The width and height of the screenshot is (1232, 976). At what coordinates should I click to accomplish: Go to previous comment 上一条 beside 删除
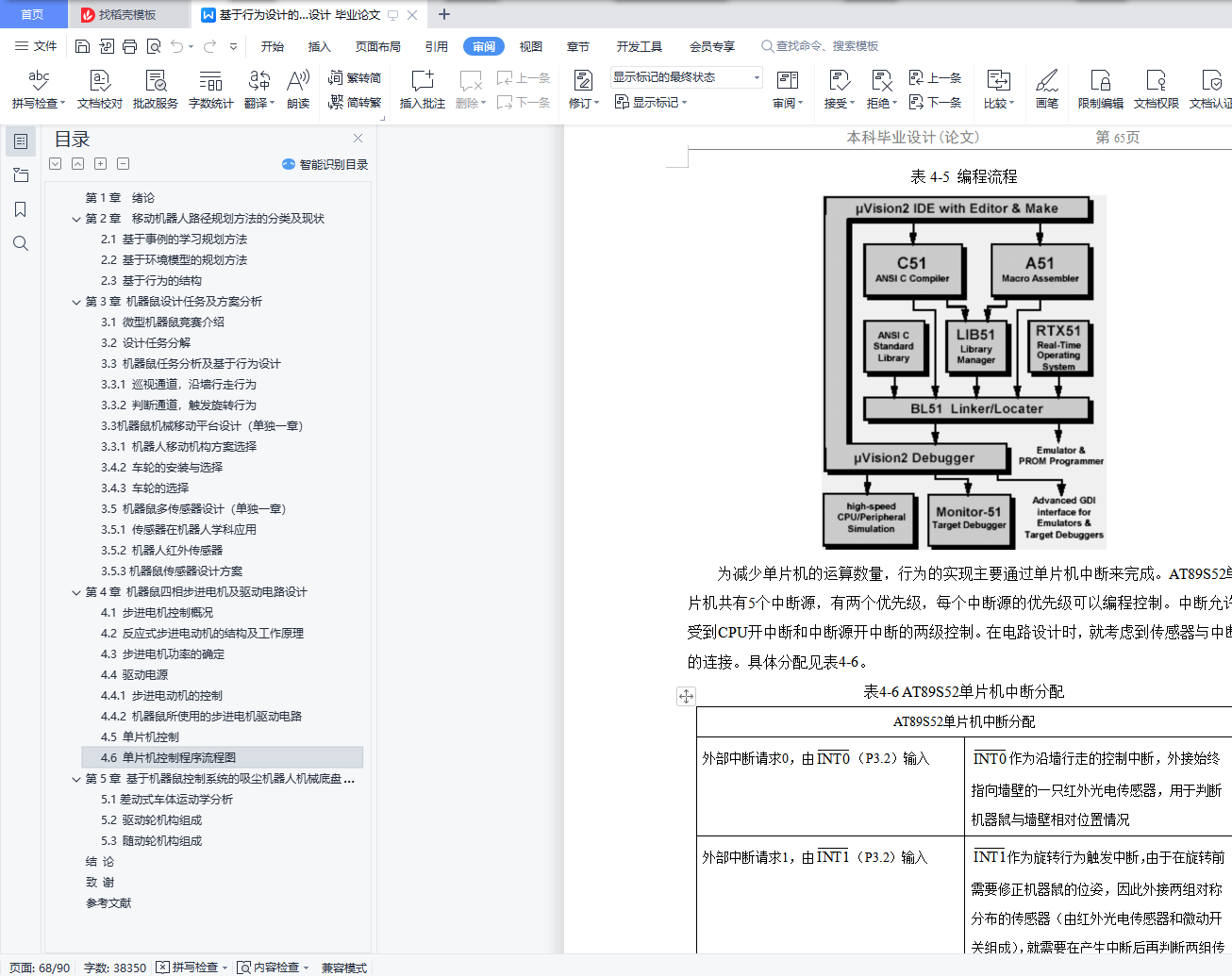click(524, 78)
